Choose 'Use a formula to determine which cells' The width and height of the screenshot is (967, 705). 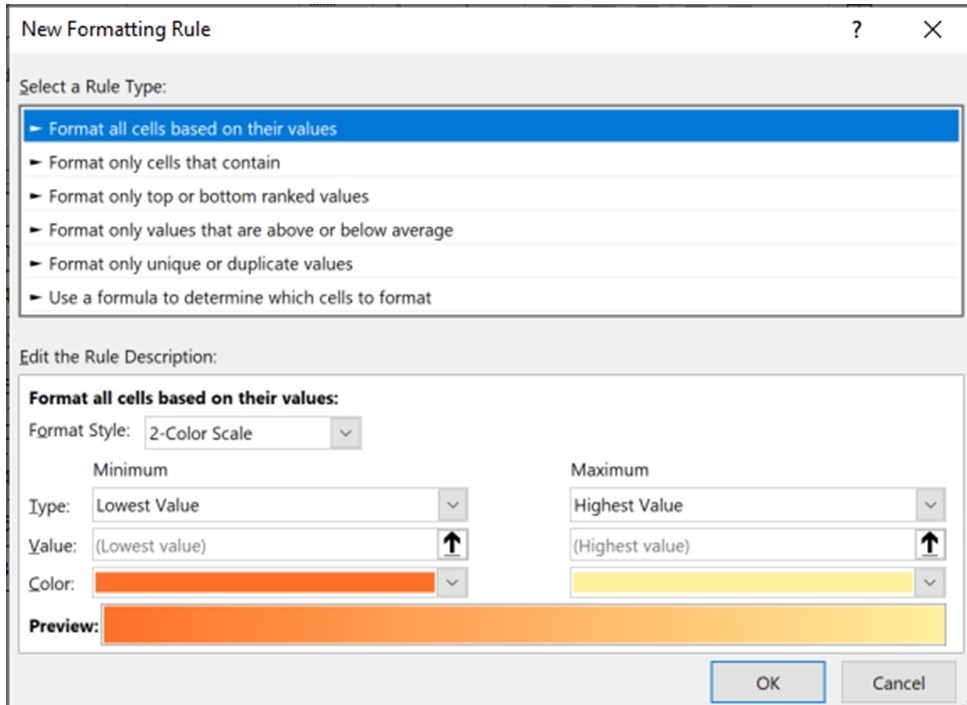point(240,297)
